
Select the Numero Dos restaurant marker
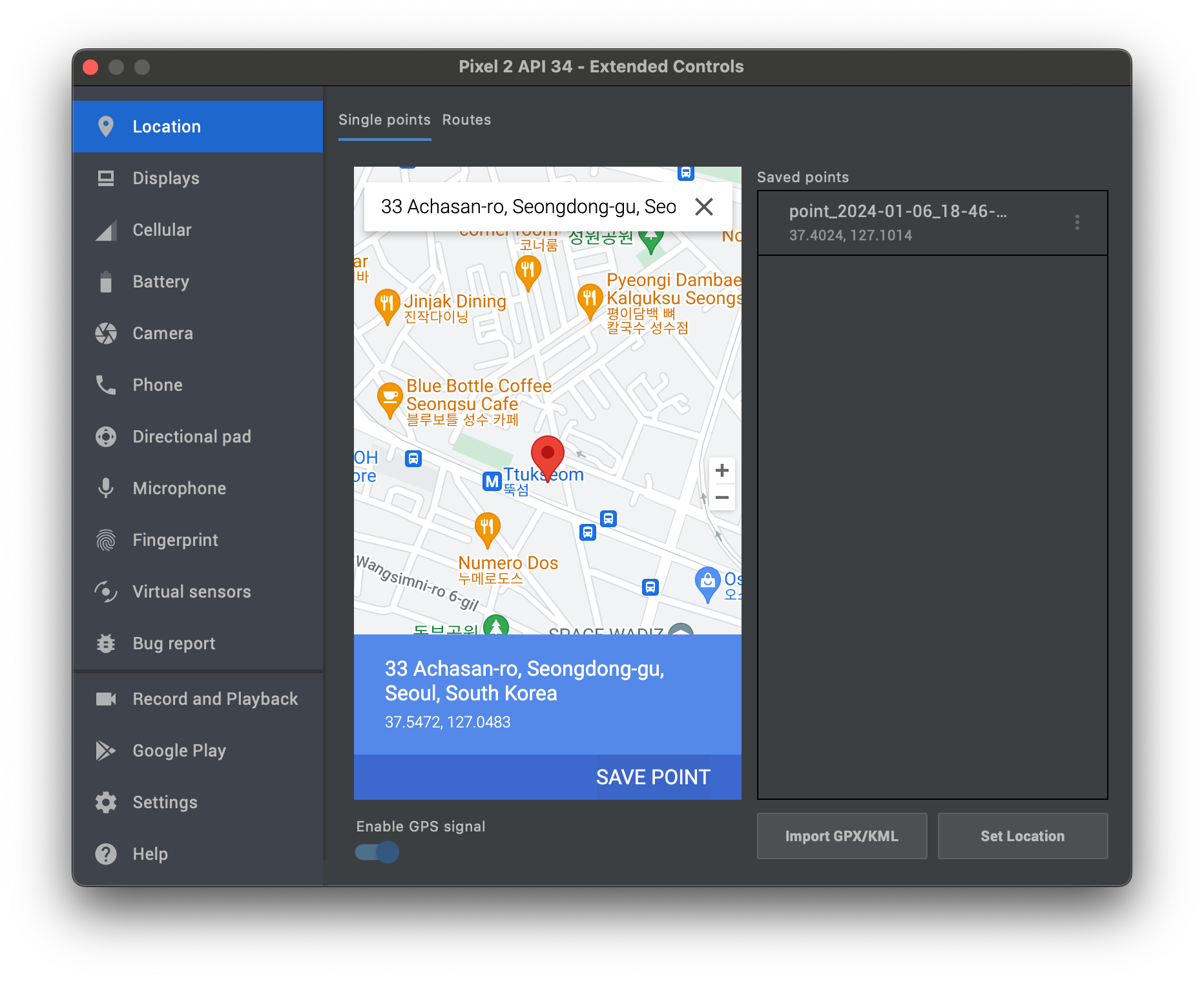[x=488, y=530]
